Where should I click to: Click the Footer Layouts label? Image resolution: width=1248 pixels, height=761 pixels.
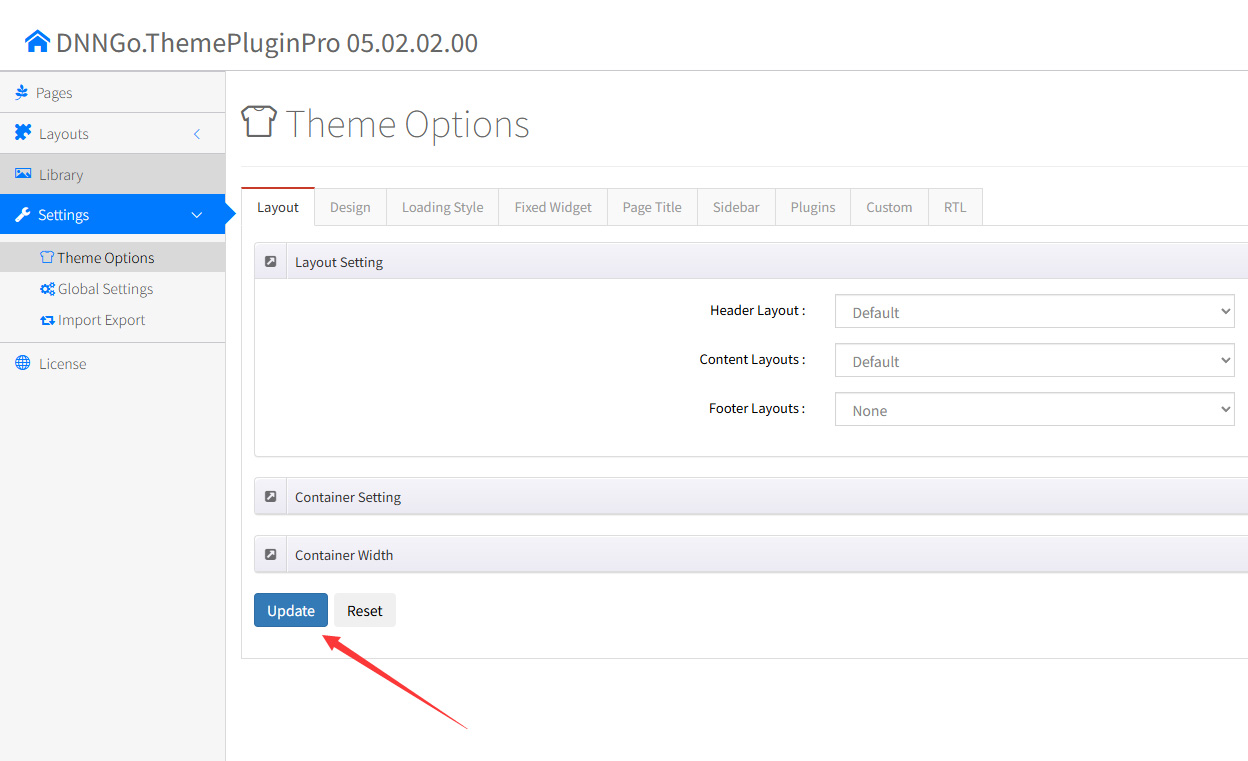coord(757,408)
